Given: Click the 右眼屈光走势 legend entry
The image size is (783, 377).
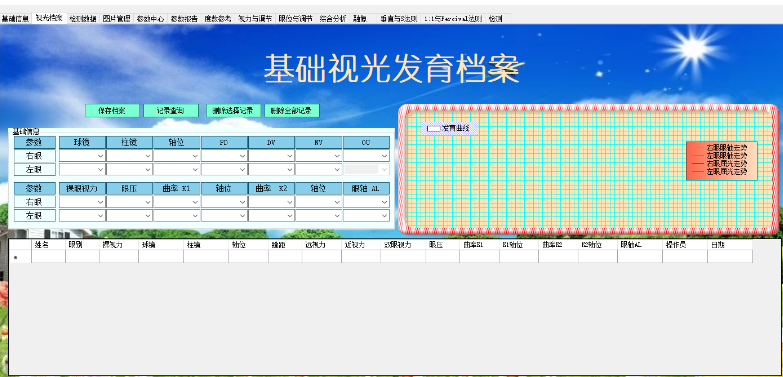Looking at the screenshot, I should tap(727, 163).
